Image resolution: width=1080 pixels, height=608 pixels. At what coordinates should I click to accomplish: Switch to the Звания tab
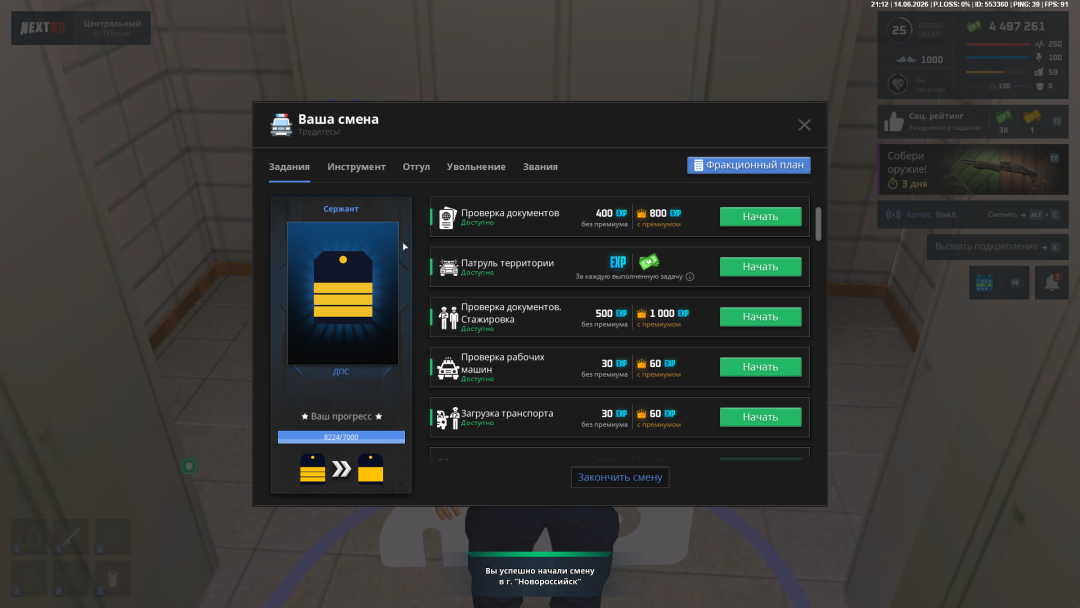point(540,167)
